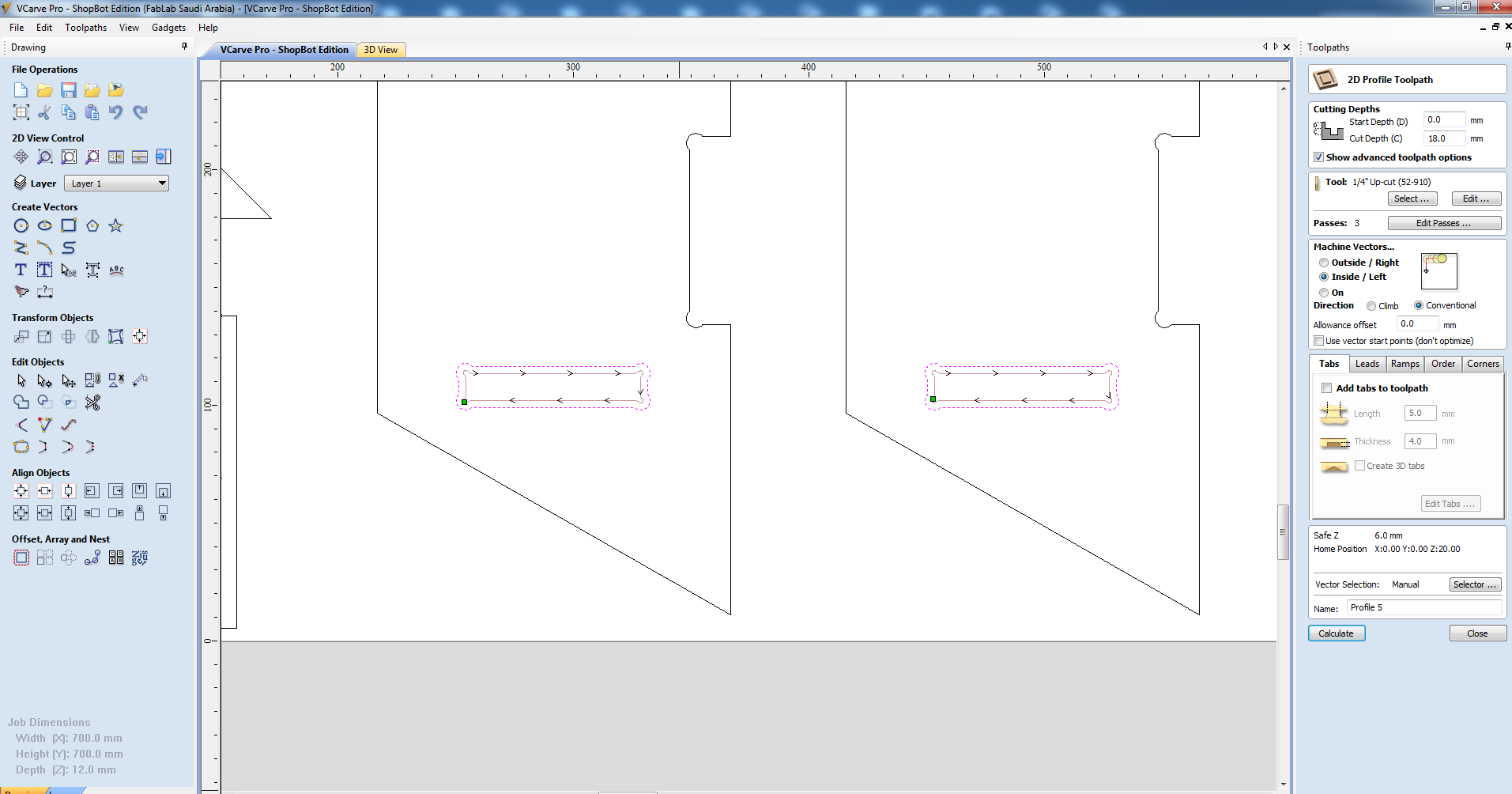Select the Draw Polygon tool

point(92,225)
